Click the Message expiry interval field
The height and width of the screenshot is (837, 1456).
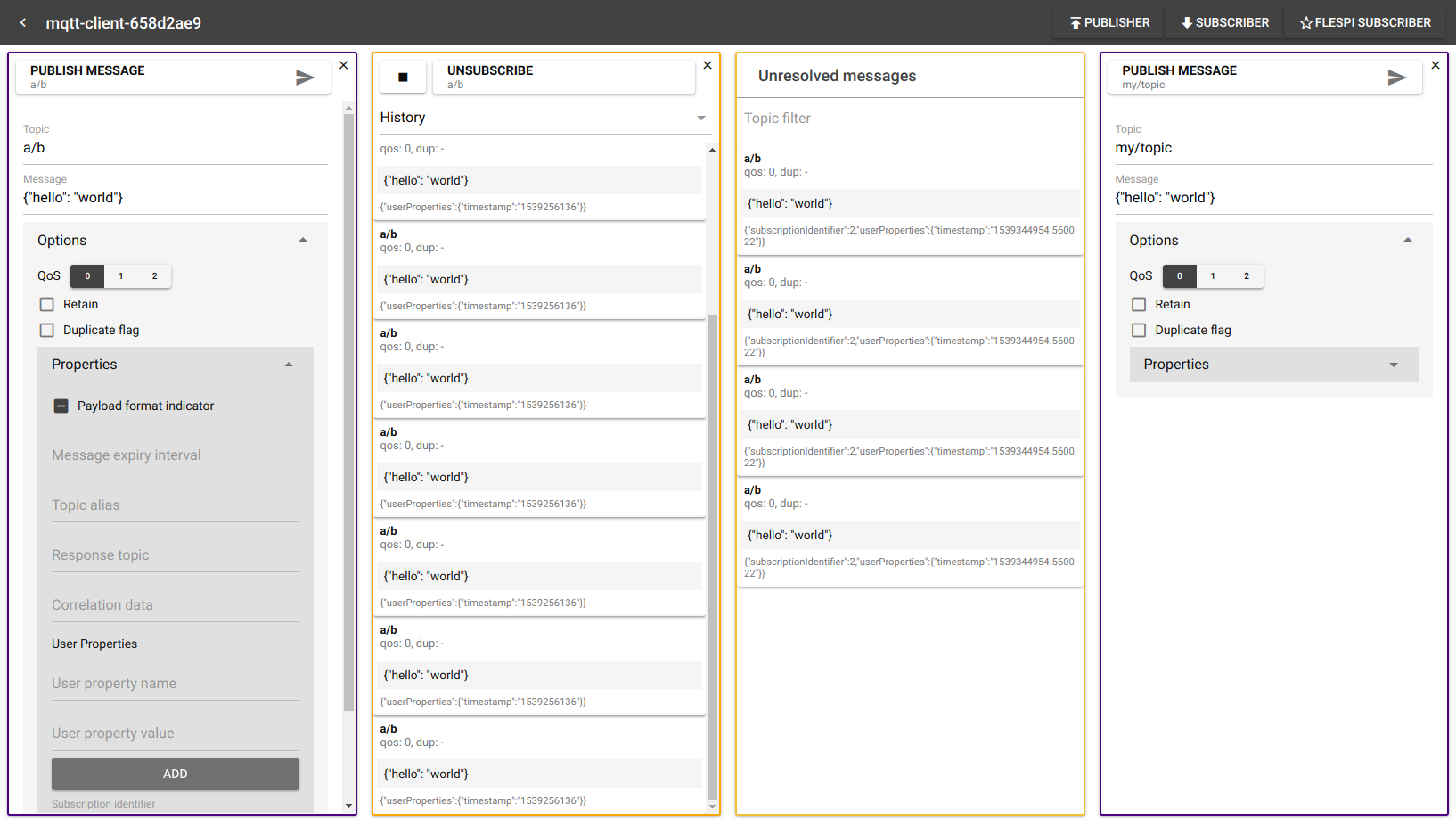pyautogui.click(x=176, y=455)
